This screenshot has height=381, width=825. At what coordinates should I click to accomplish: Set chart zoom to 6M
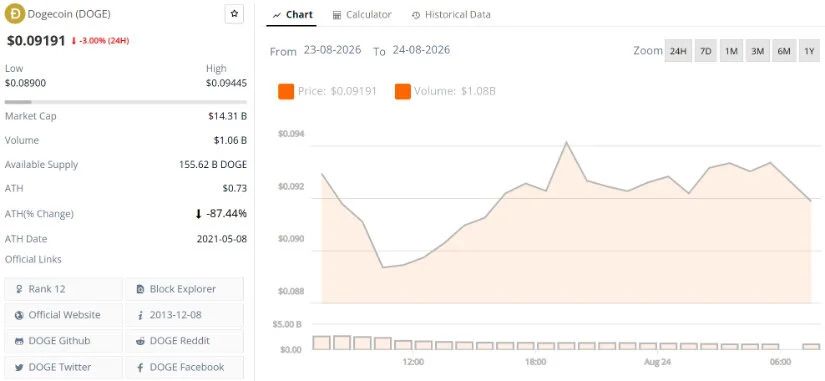[783, 51]
